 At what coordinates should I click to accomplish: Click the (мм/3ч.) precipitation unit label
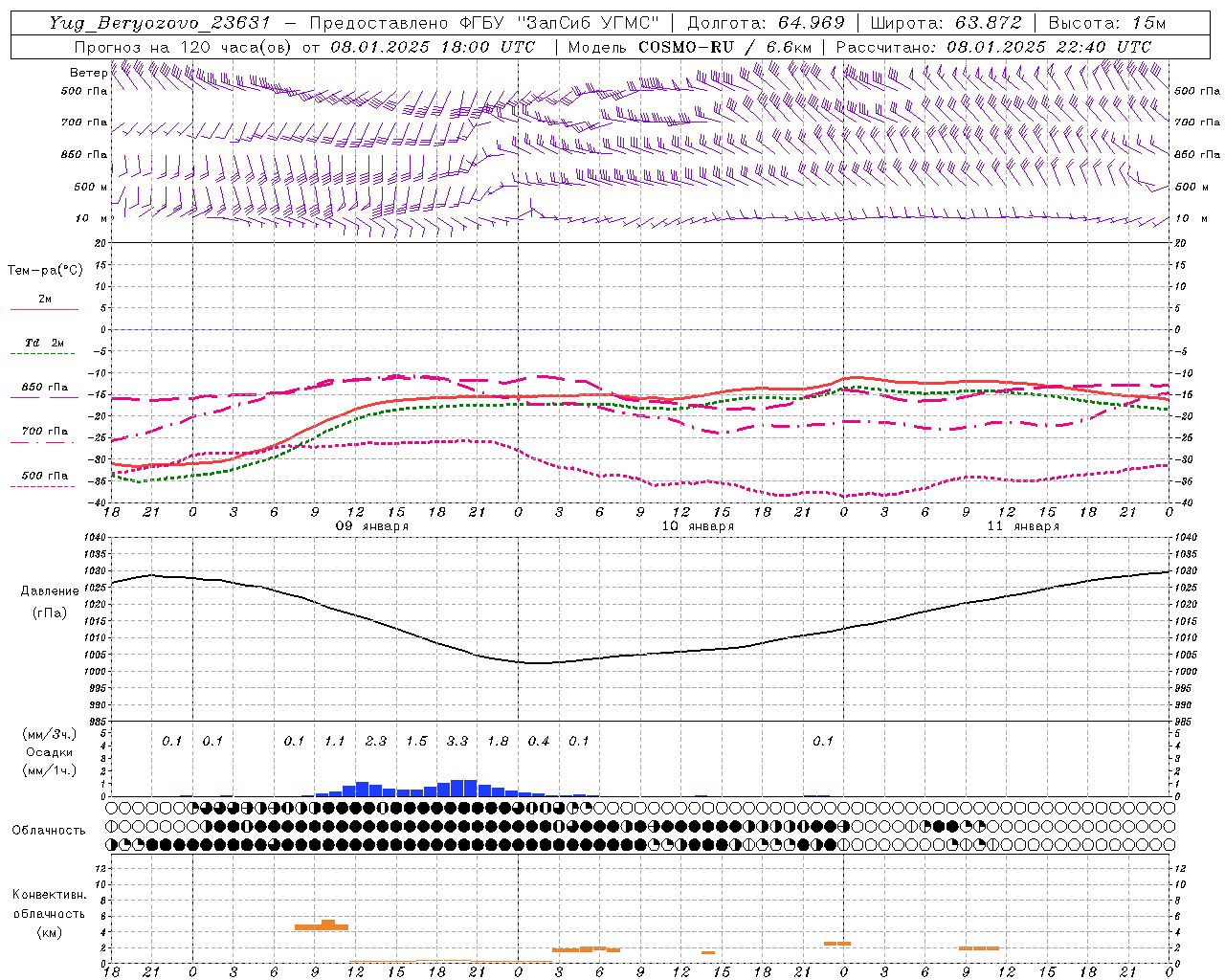(x=50, y=735)
